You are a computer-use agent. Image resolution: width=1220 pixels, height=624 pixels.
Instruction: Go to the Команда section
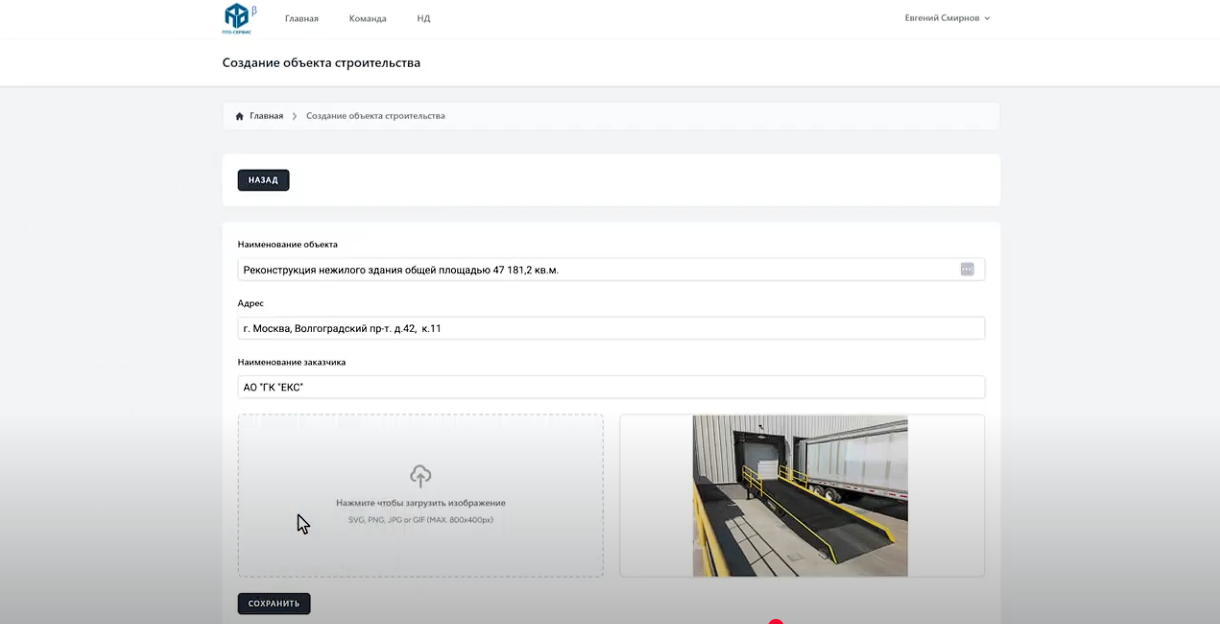(367, 18)
